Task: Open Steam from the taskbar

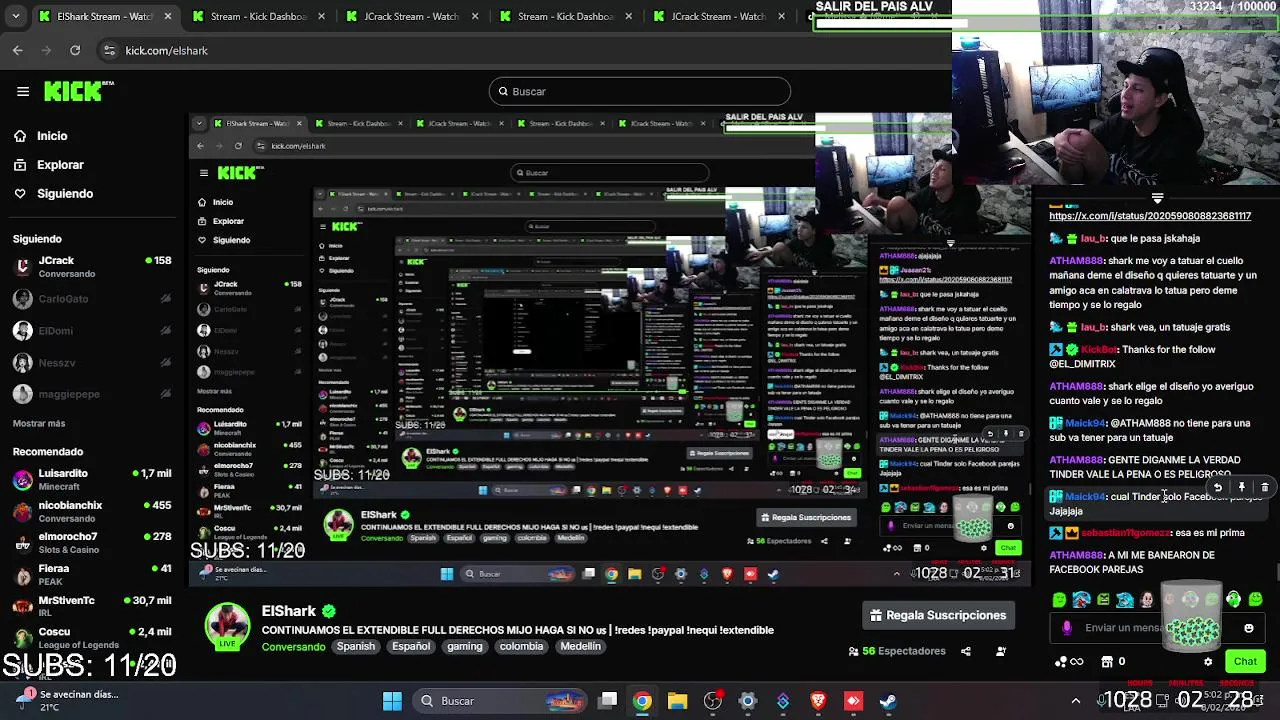Action: coord(888,701)
